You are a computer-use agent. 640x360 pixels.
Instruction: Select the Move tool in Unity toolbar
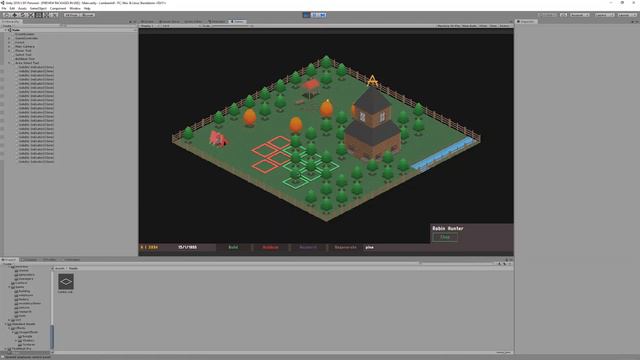[15, 15]
